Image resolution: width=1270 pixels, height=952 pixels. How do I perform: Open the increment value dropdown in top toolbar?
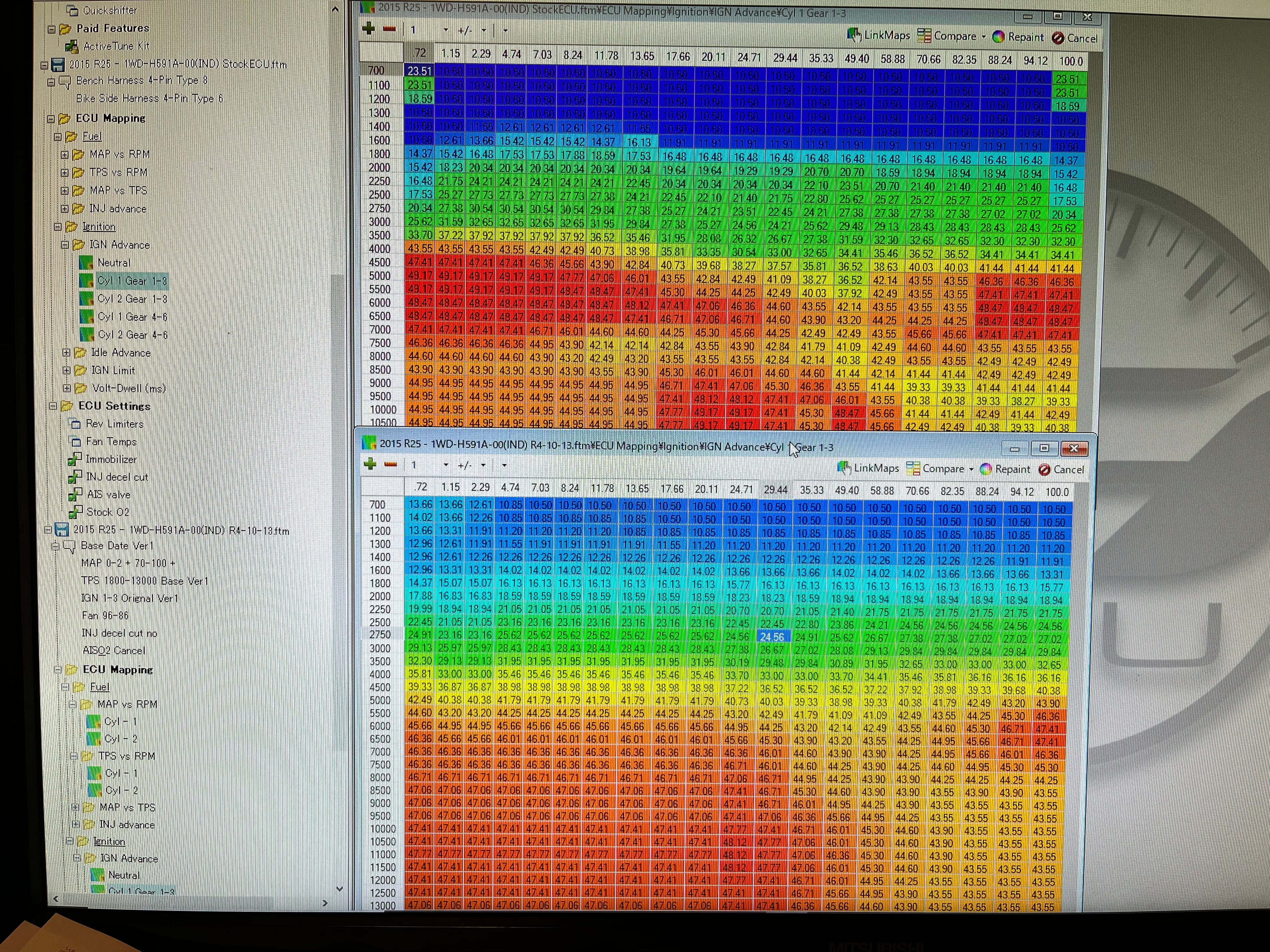[445, 30]
